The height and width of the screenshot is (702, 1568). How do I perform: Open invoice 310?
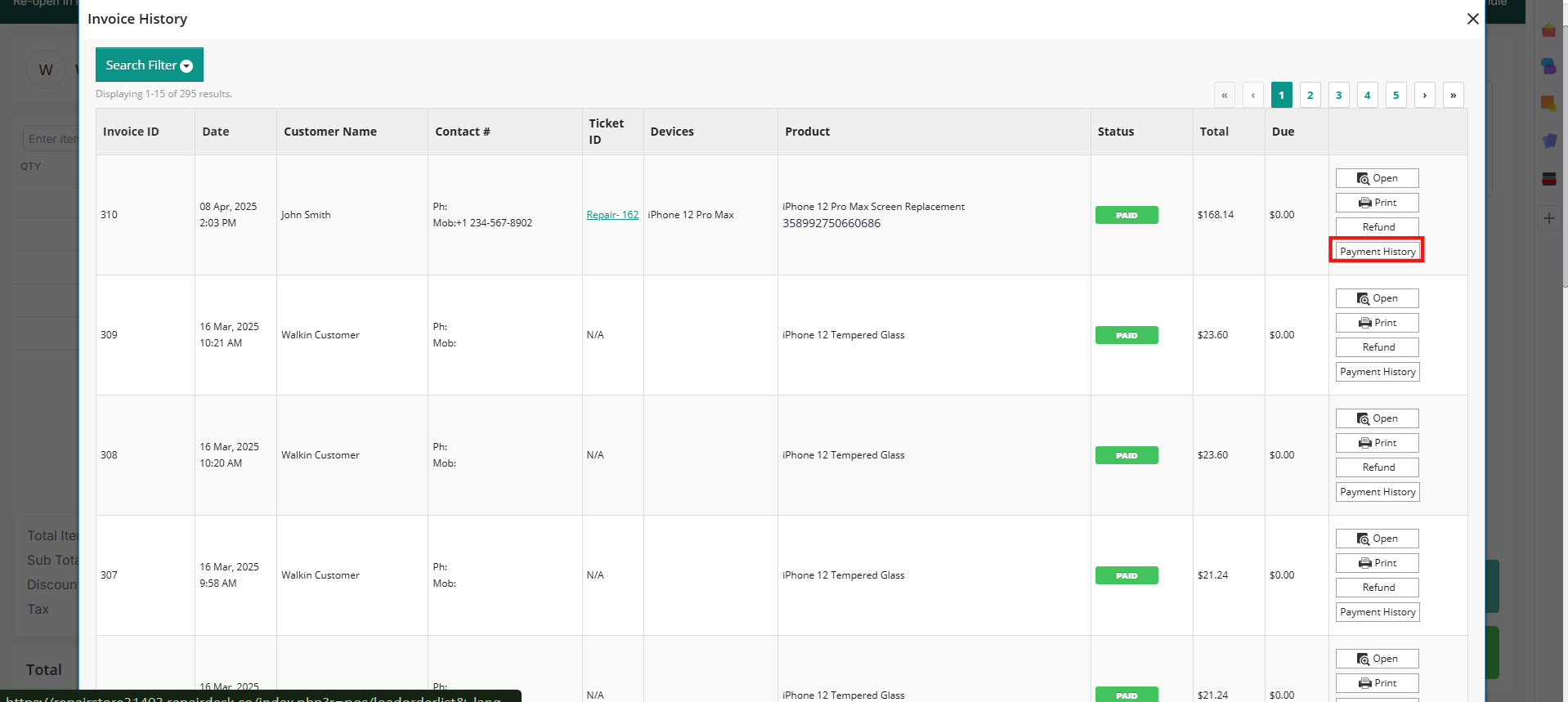click(1377, 178)
